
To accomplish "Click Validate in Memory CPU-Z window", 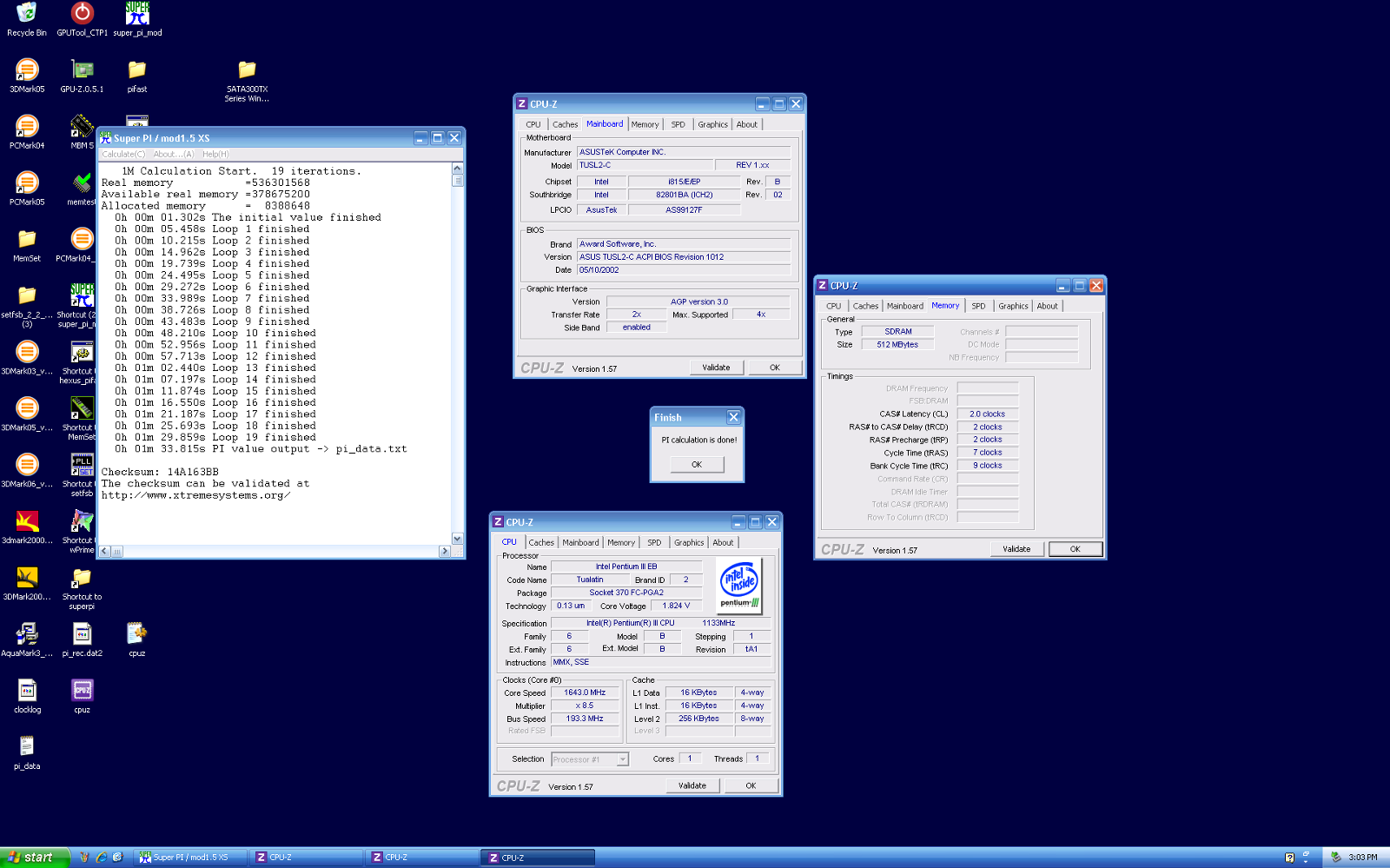I will [x=1016, y=549].
